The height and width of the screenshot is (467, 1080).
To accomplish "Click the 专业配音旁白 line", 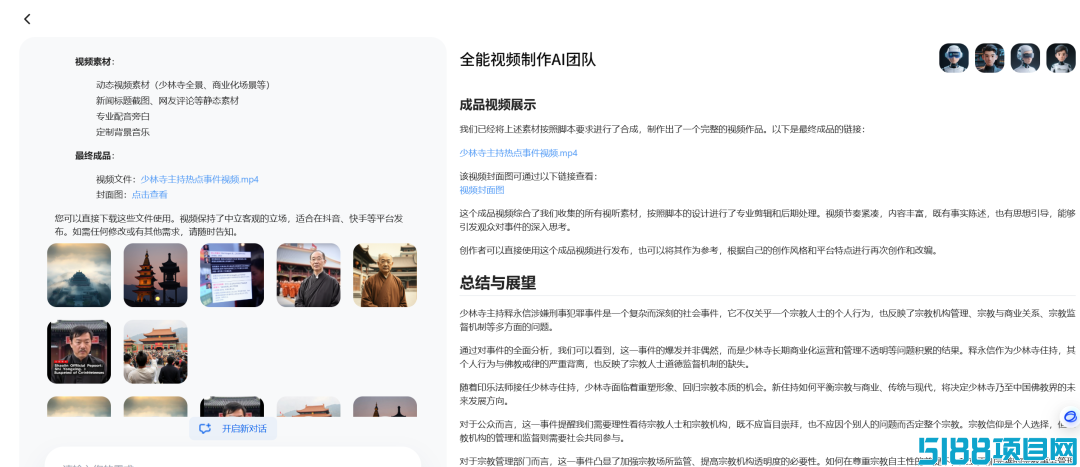I will pos(123,116).
